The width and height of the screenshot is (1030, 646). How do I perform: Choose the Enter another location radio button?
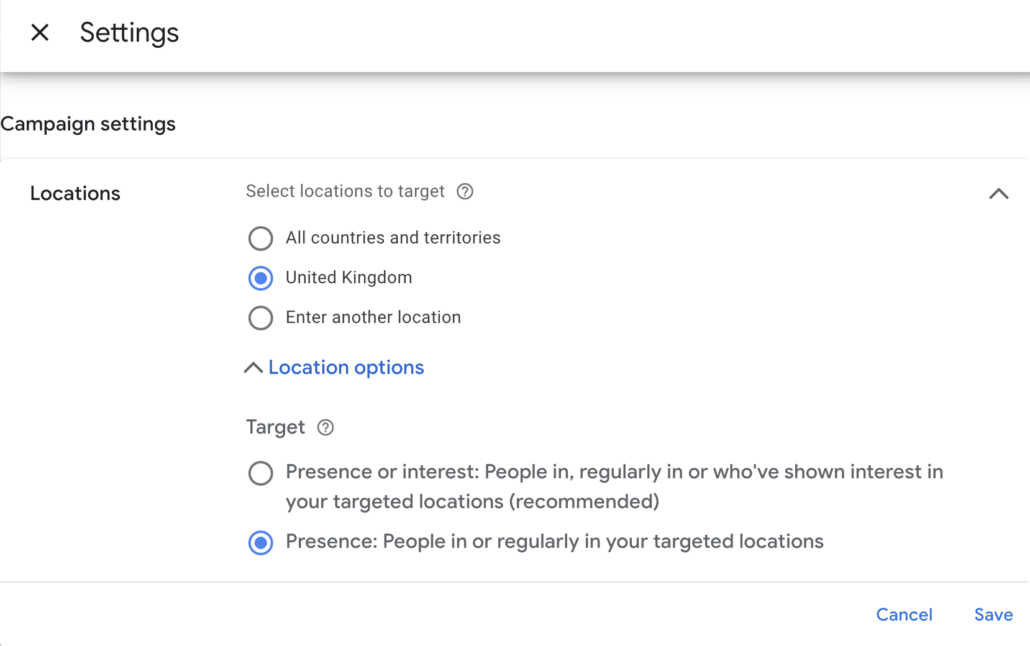tap(261, 317)
